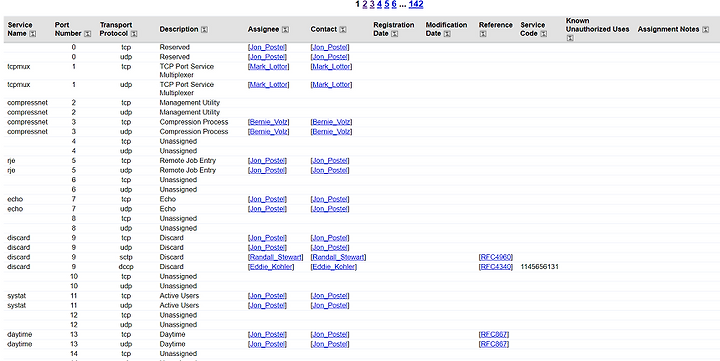
Task: Click the Assignment Notes column filter icon
Action: (x=706, y=30)
